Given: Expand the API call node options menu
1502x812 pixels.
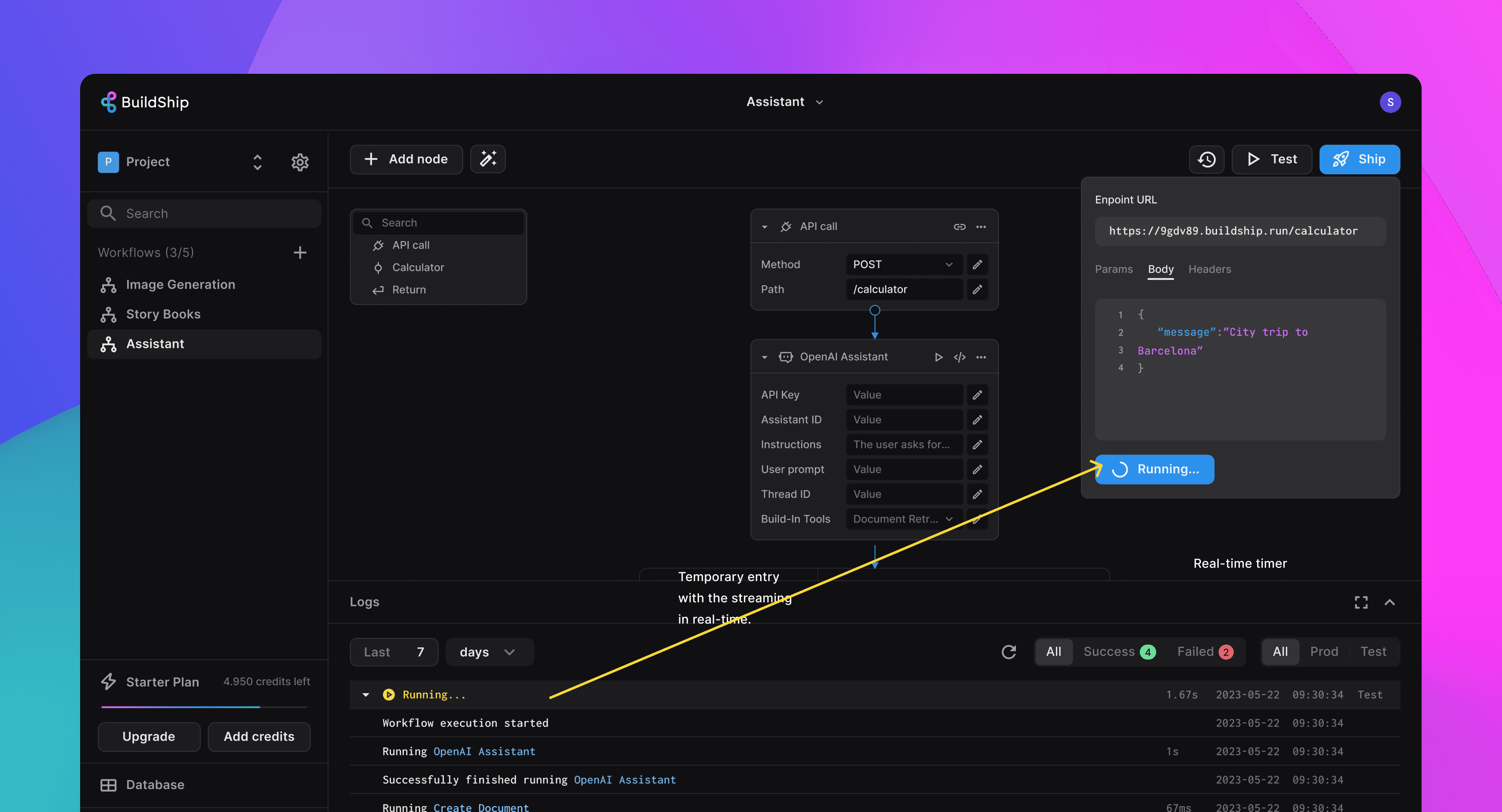Looking at the screenshot, I should tap(981, 225).
